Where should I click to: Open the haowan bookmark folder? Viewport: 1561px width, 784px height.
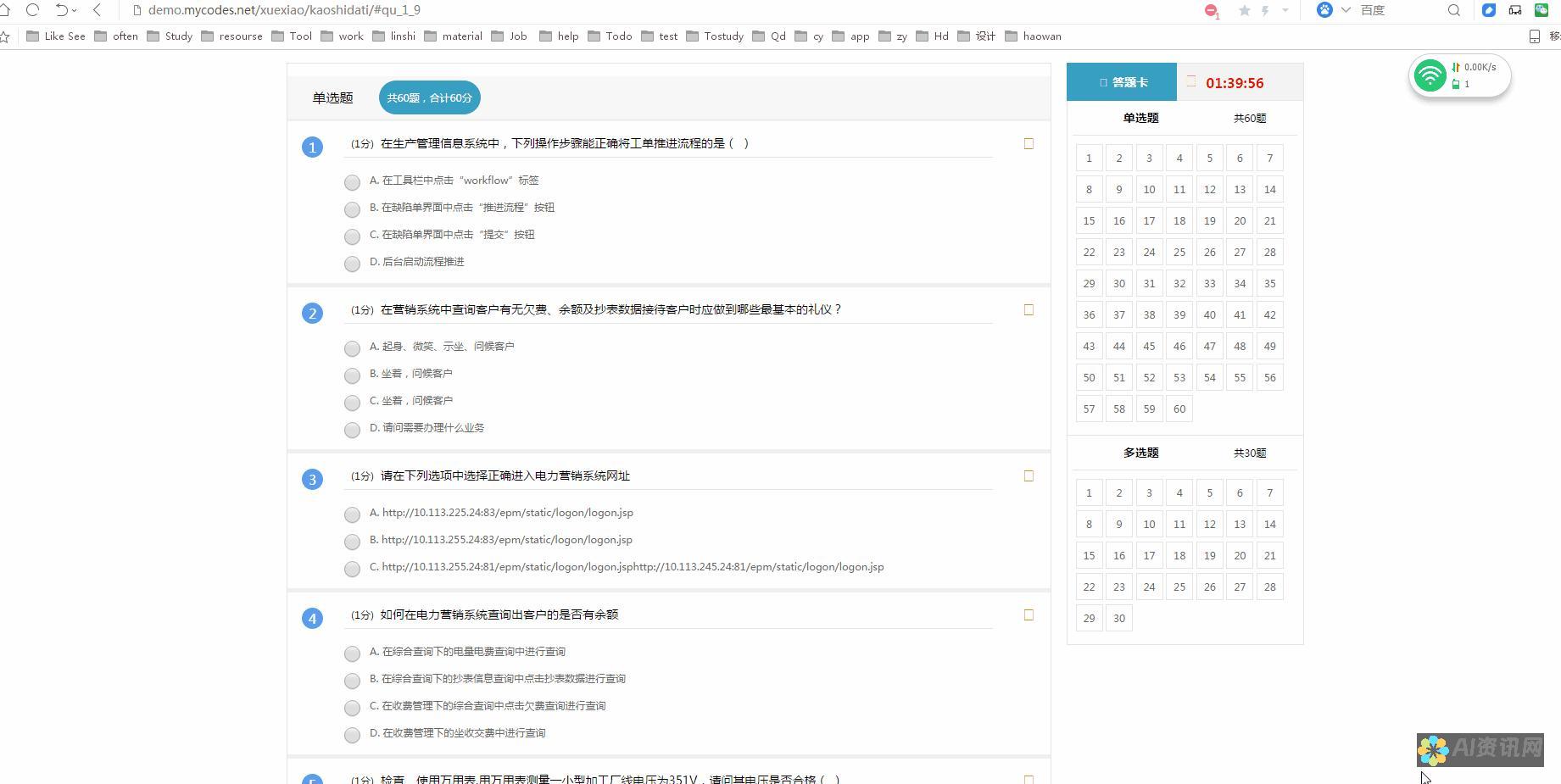click(1033, 36)
